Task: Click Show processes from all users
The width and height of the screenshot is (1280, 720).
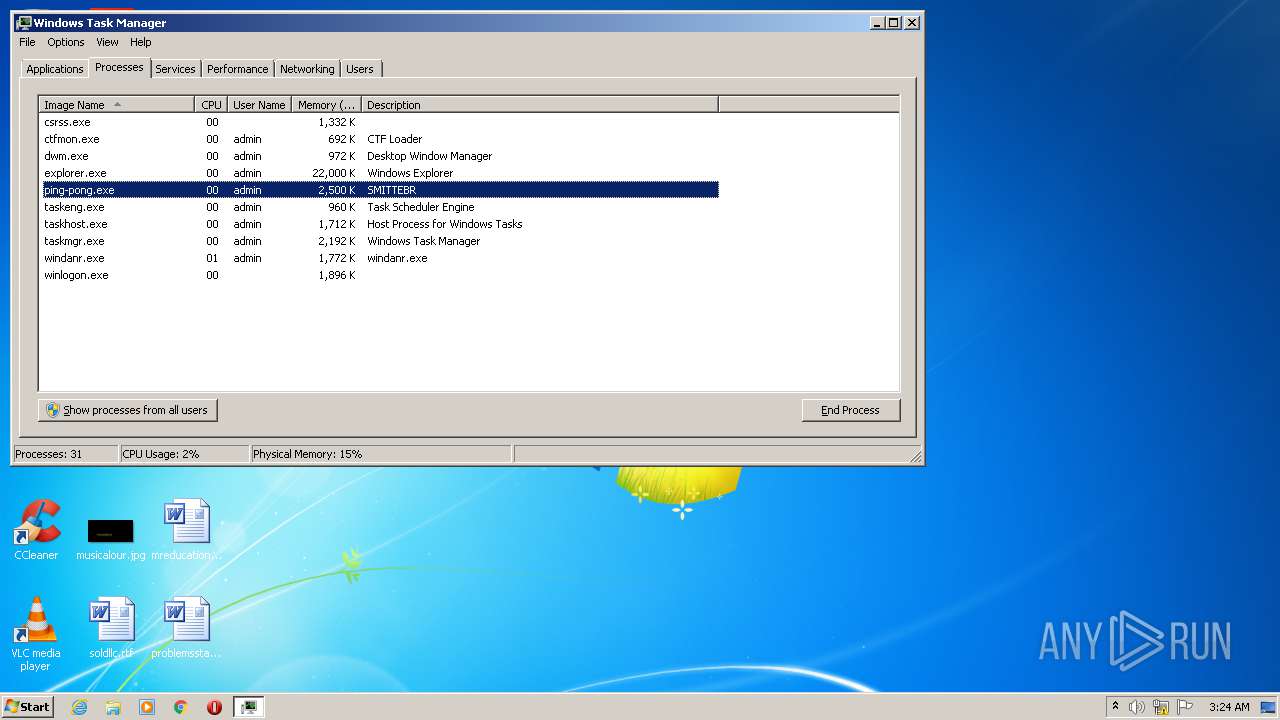Action: (128, 410)
